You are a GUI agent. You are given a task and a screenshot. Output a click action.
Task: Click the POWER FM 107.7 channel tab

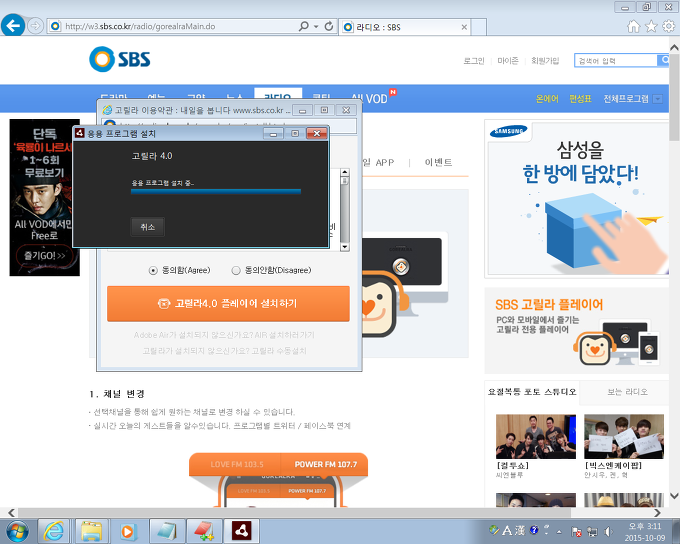pyautogui.click(x=325, y=464)
